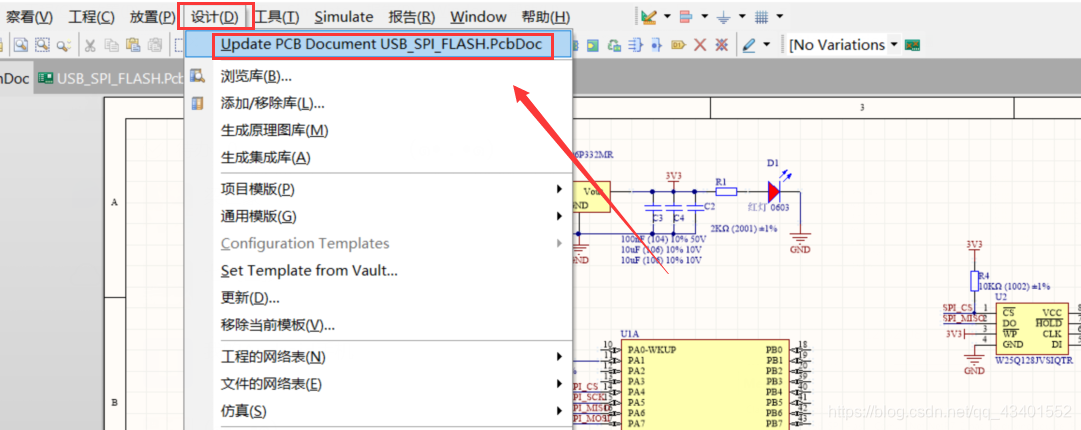Screen dimensions: 1081x430
Task: Open 工程(C) menu
Action: pyautogui.click(x=91, y=17)
